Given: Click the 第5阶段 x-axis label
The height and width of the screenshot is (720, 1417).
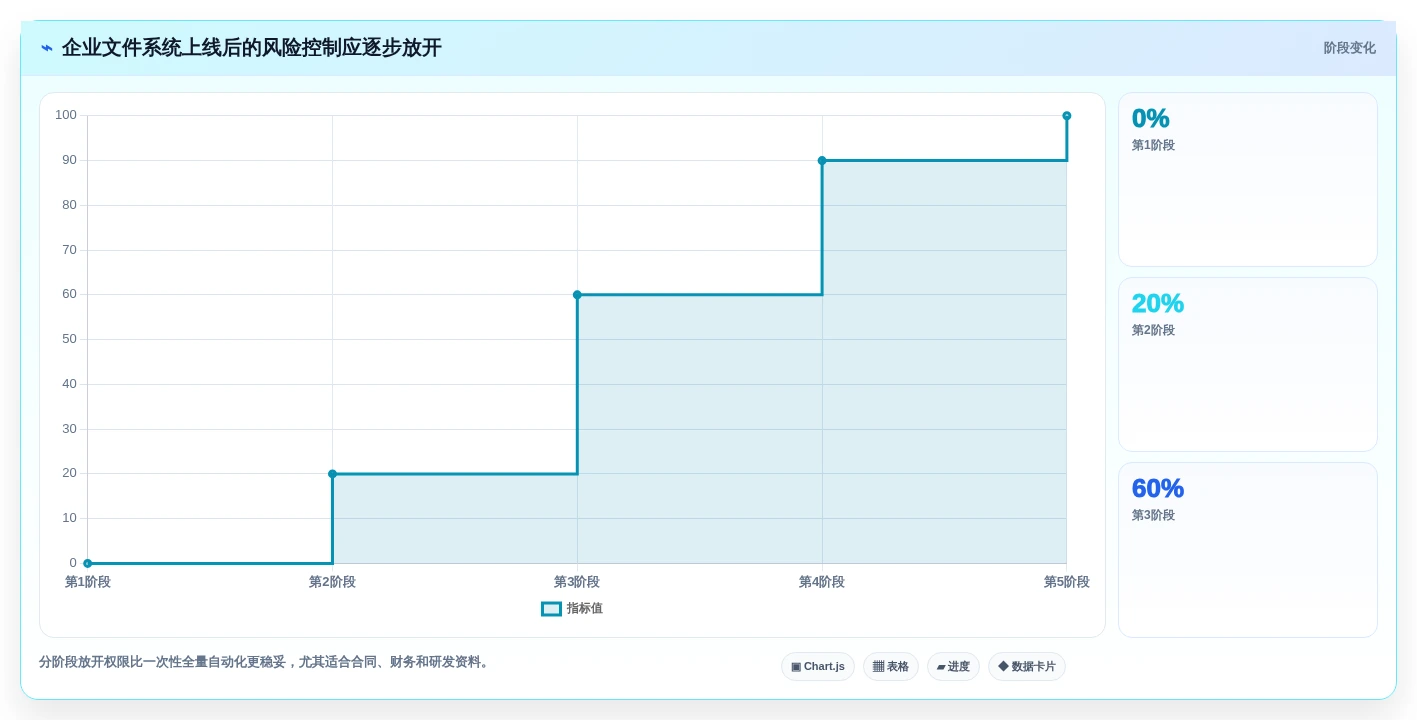Looking at the screenshot, I should (1067, 582).
